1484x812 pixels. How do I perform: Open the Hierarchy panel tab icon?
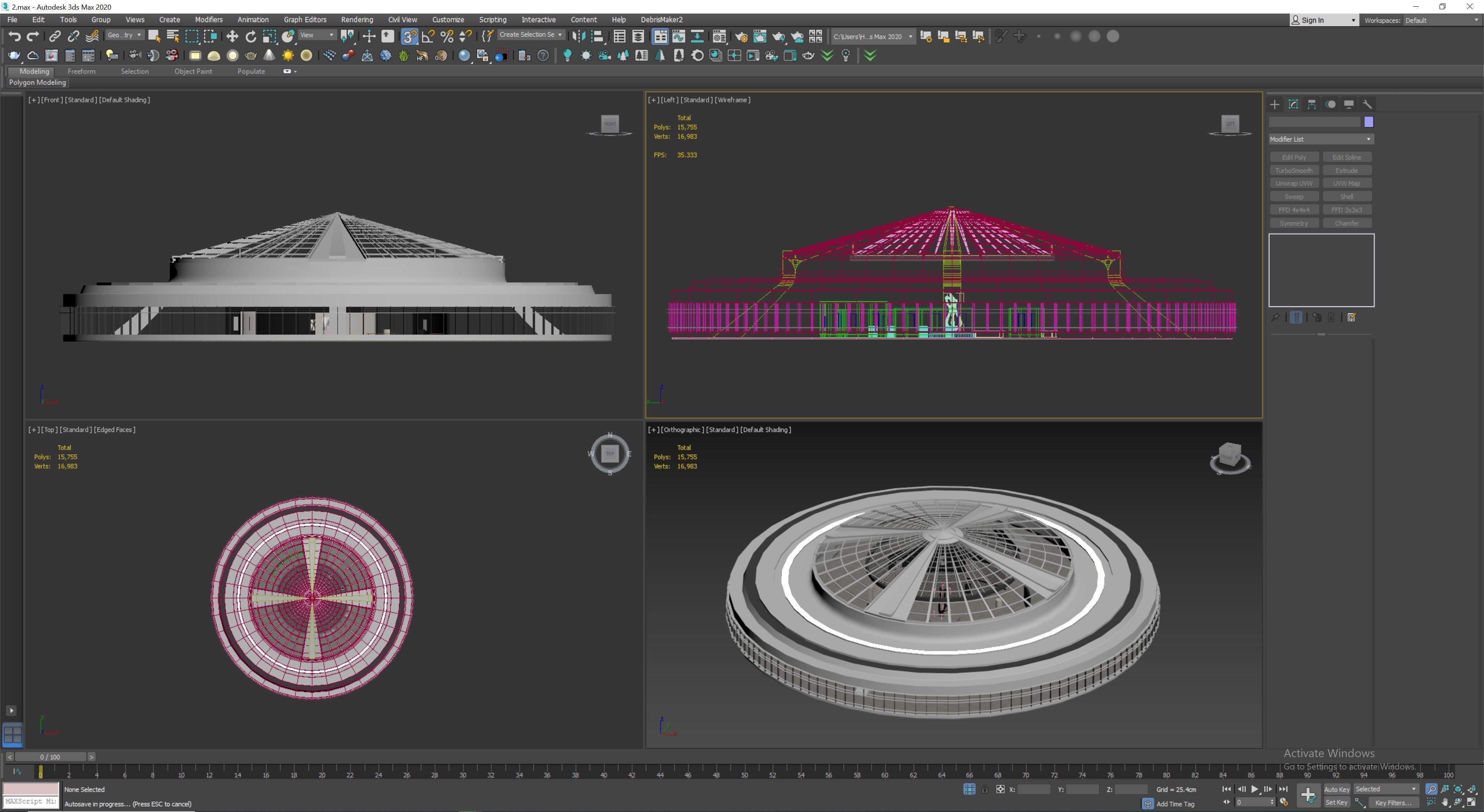pos(1312,104)
